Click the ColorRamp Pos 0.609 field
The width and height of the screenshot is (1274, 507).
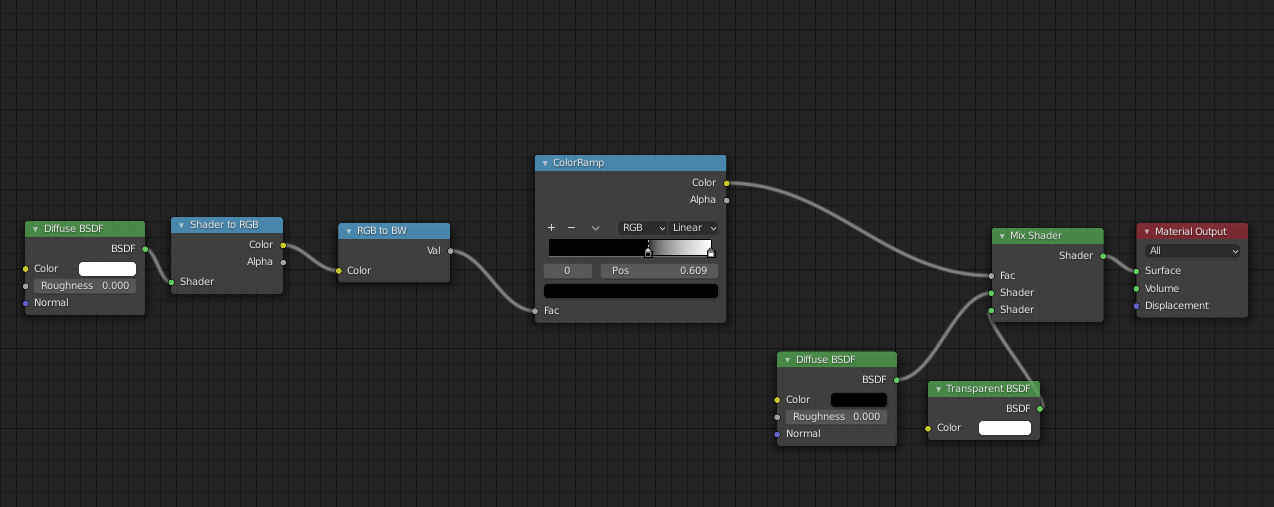(x=659, y=271)
